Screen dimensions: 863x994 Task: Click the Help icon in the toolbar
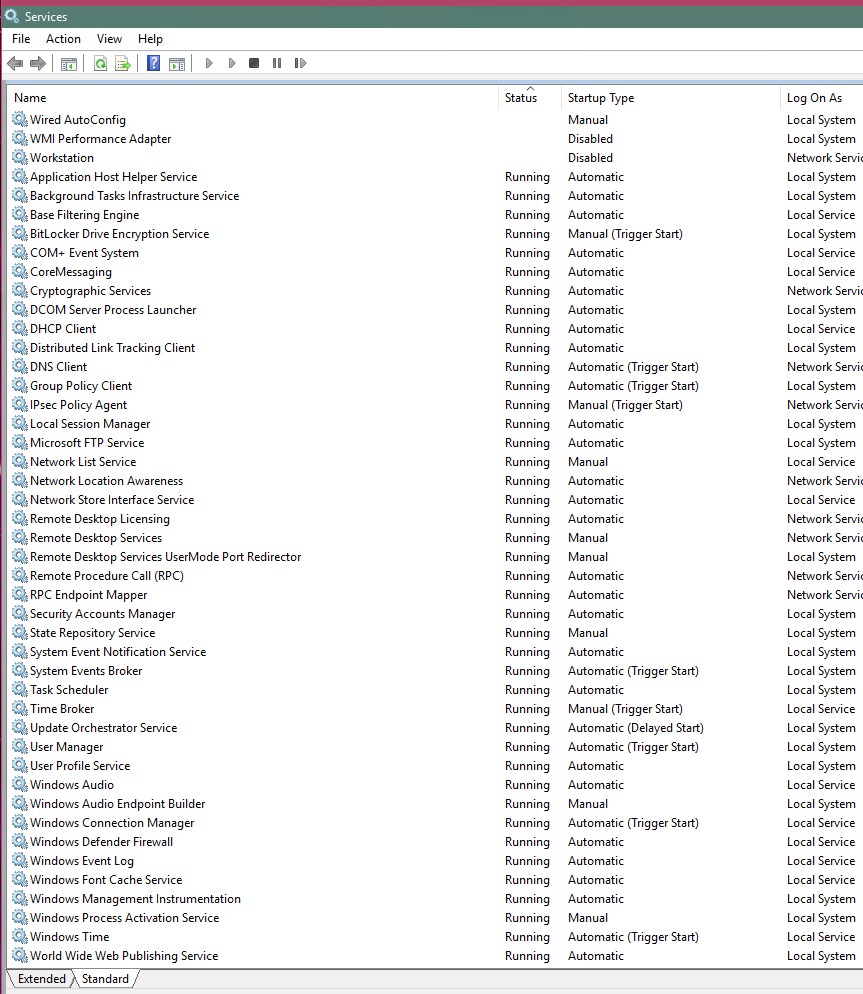click(151, 63)
